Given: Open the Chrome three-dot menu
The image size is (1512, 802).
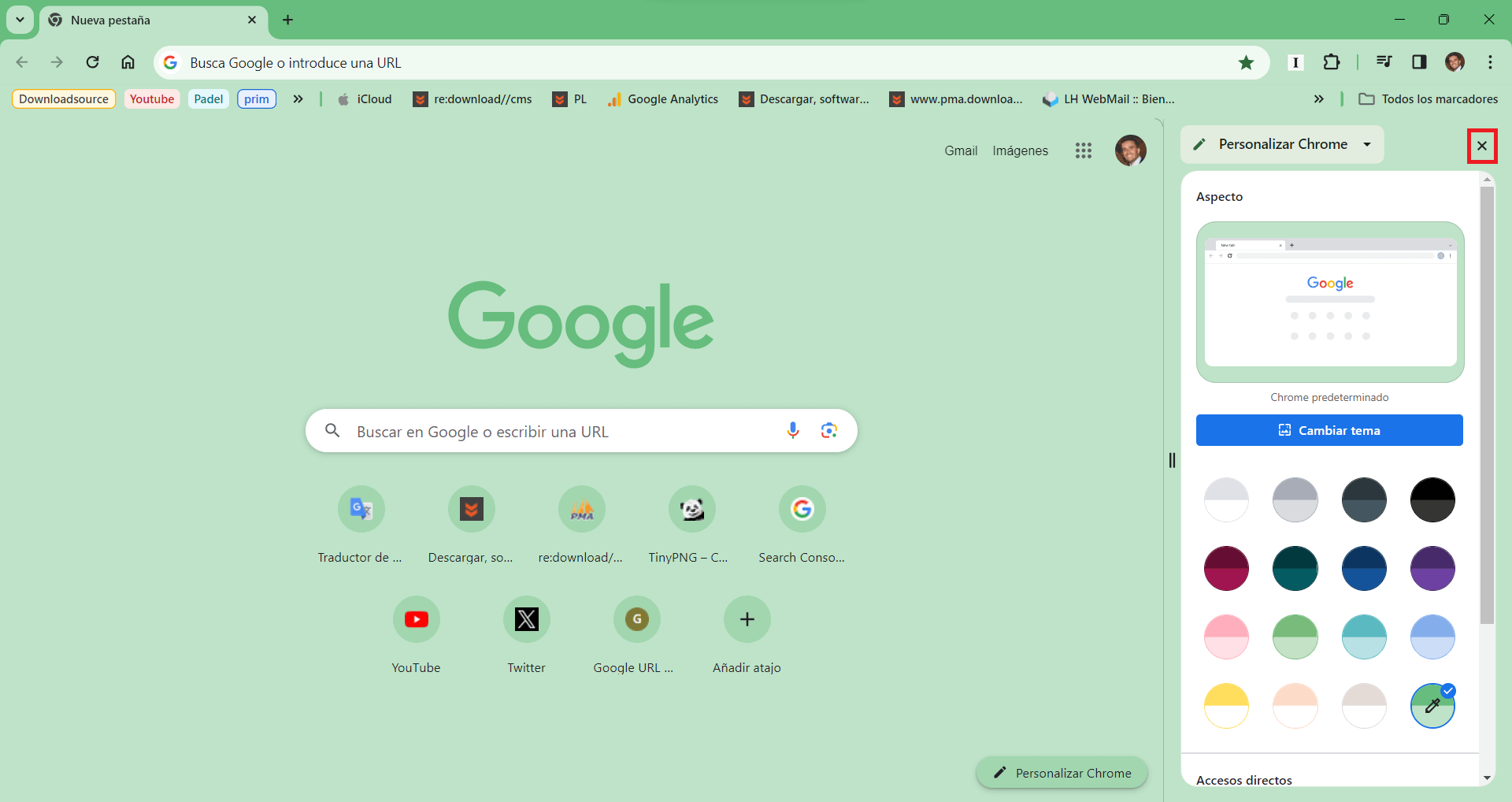Looking at the screenshot, I should click(1490, 62).
